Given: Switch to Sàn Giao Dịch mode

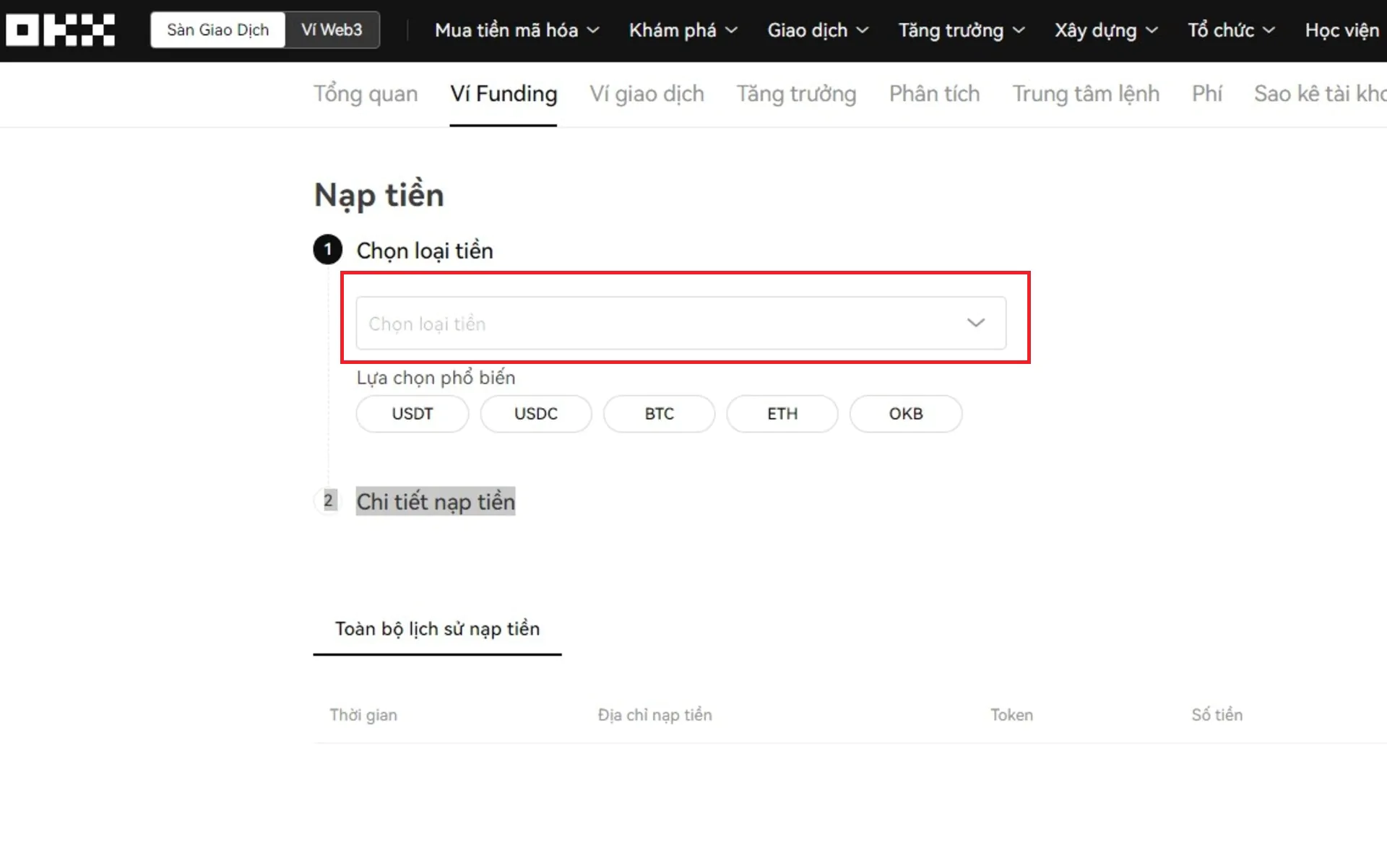Looking at the screenshot, I should tap(217, 30).
